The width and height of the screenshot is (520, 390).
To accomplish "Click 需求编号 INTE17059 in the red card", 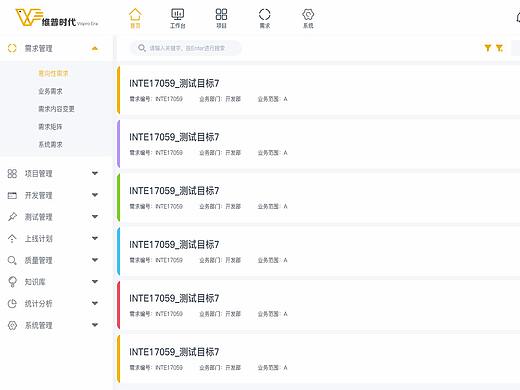I will [x=156, y=314].
